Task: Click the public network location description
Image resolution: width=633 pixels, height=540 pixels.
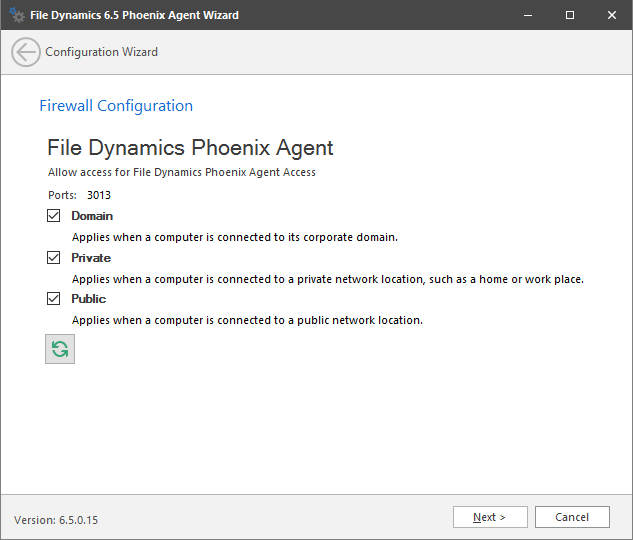Action: point(247,320)
